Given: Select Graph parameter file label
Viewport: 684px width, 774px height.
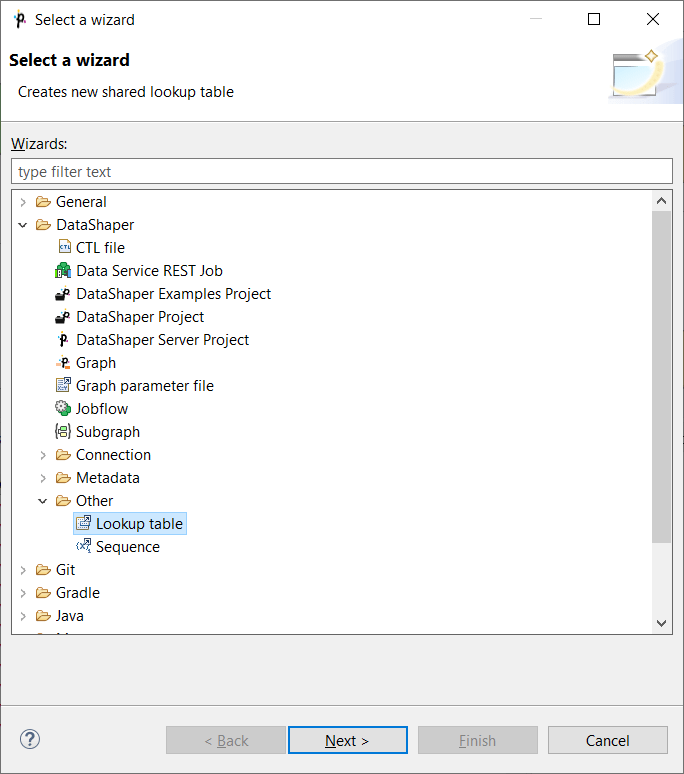Looking at the screenshot, I should (x=145, y=386).
